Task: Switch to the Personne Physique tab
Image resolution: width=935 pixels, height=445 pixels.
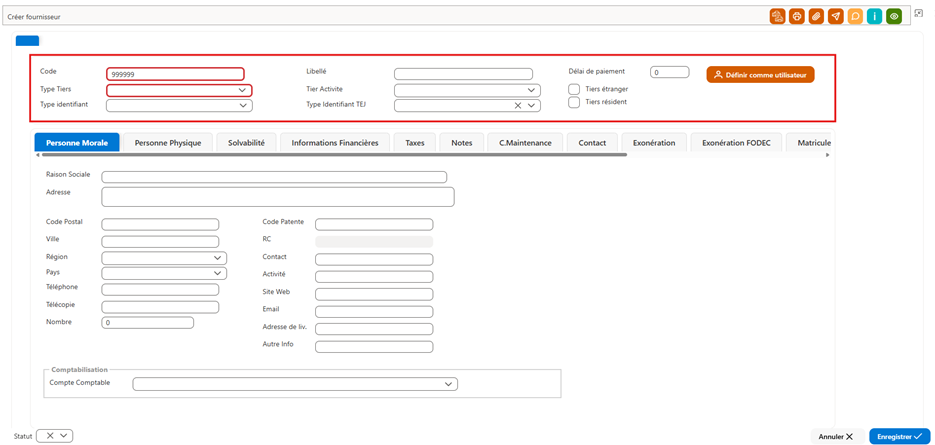Action: pyautogui.click(x=168, y=143)
